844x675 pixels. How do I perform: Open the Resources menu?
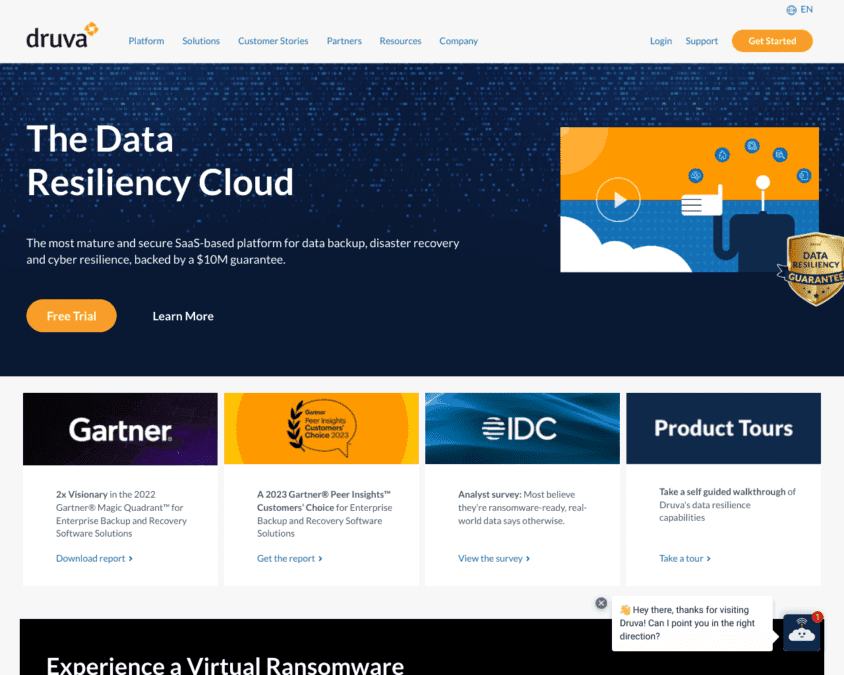400,41
